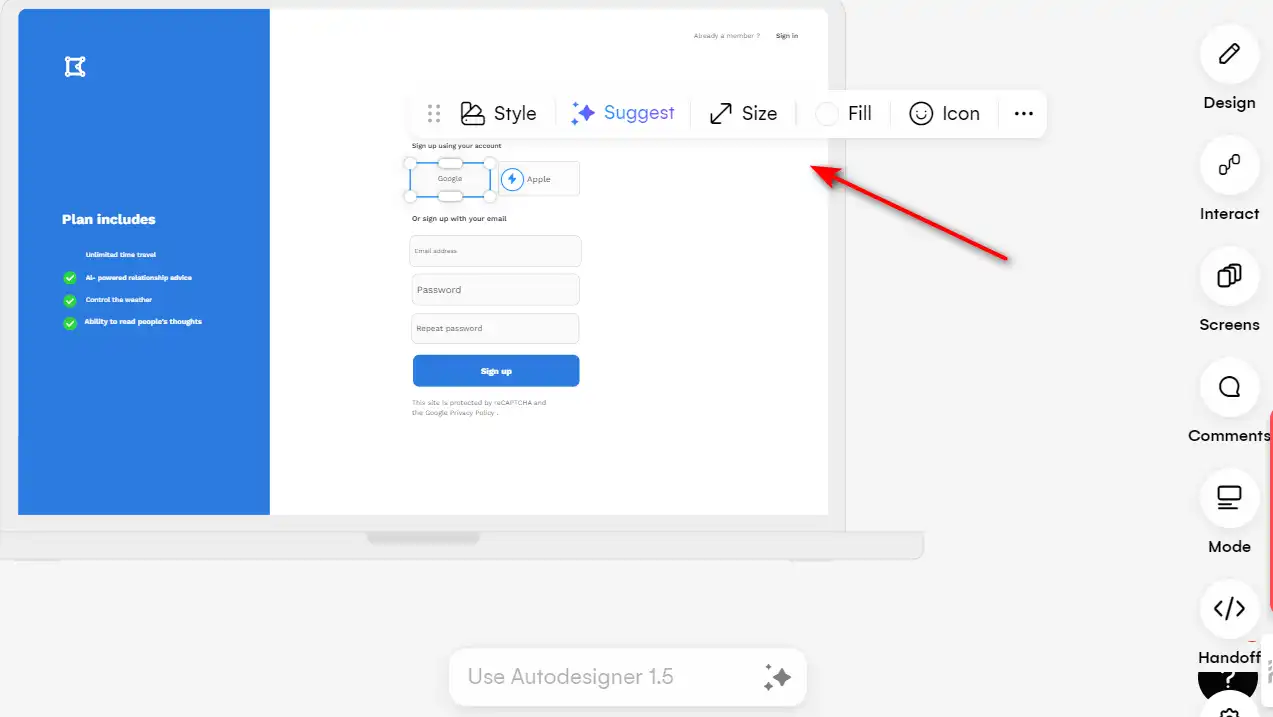The width and height of the screenshot is (1273, 717).
Task: Open the Icon picker in toolbar
Action: (x=944, y=113)
